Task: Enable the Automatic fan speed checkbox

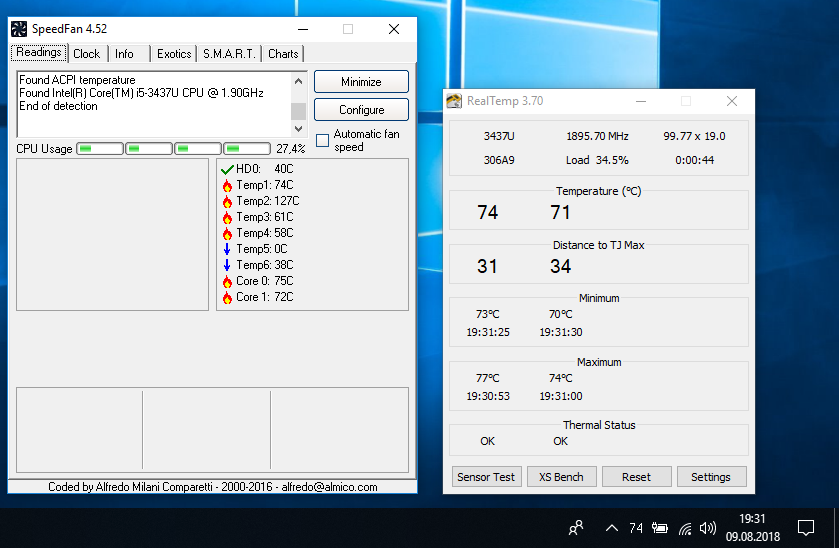Action: click(x=323, y=141)
